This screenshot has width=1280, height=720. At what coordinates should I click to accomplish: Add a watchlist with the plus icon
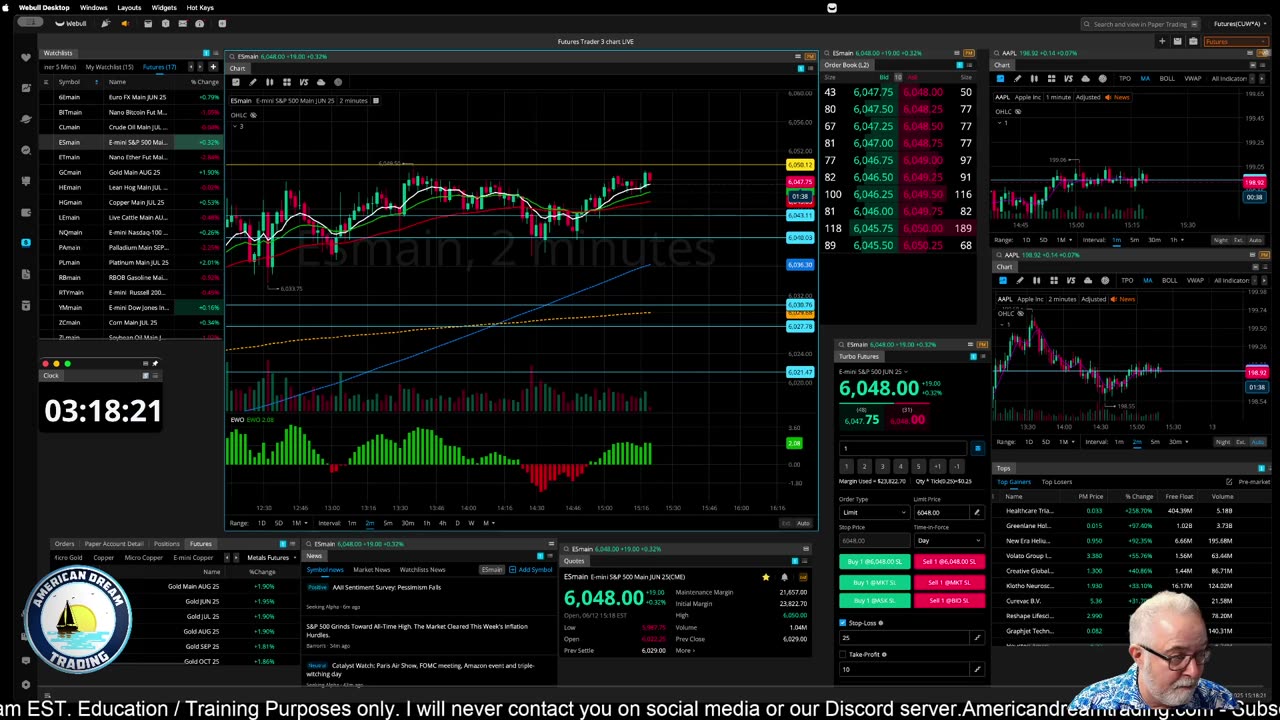click(x=212, y=67)
